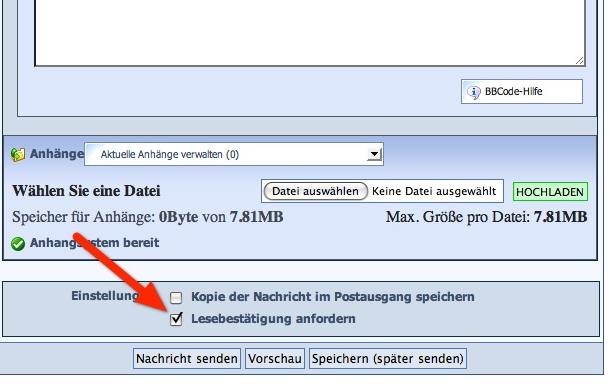The width and height of the screenshot is (610, 386).
Task: Enable 'Kopie der Nachricht im Postausgang speichern'
Action: coord(176,298)
